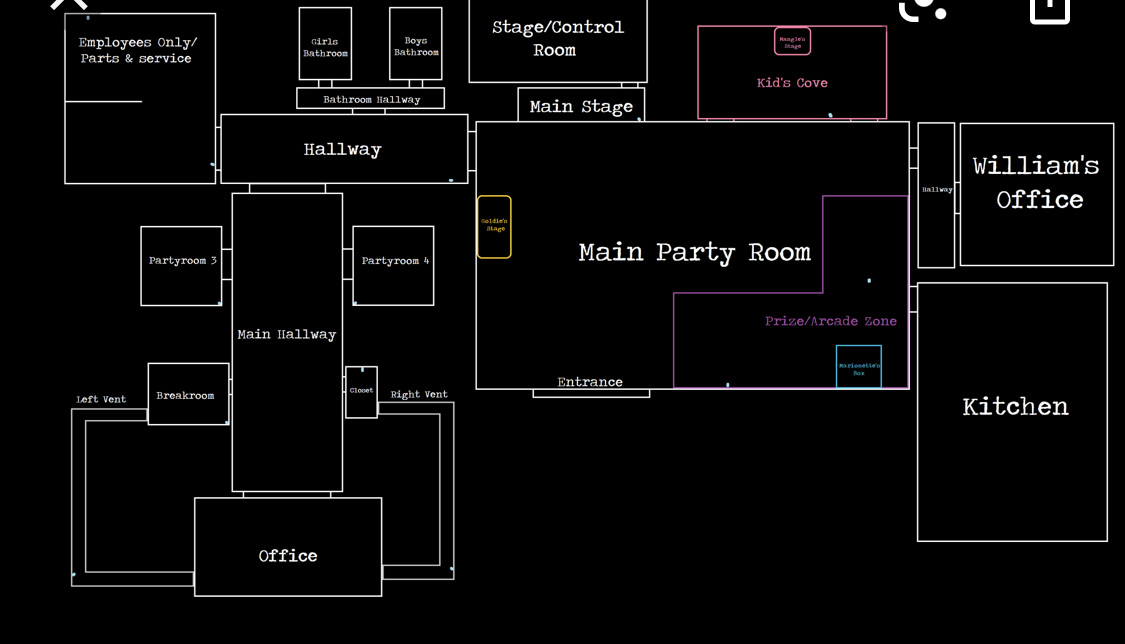The width and height of the screenshot is (1125, 644).
Task: Tap the share icon at top right
Action: [x=1050, y=10]
